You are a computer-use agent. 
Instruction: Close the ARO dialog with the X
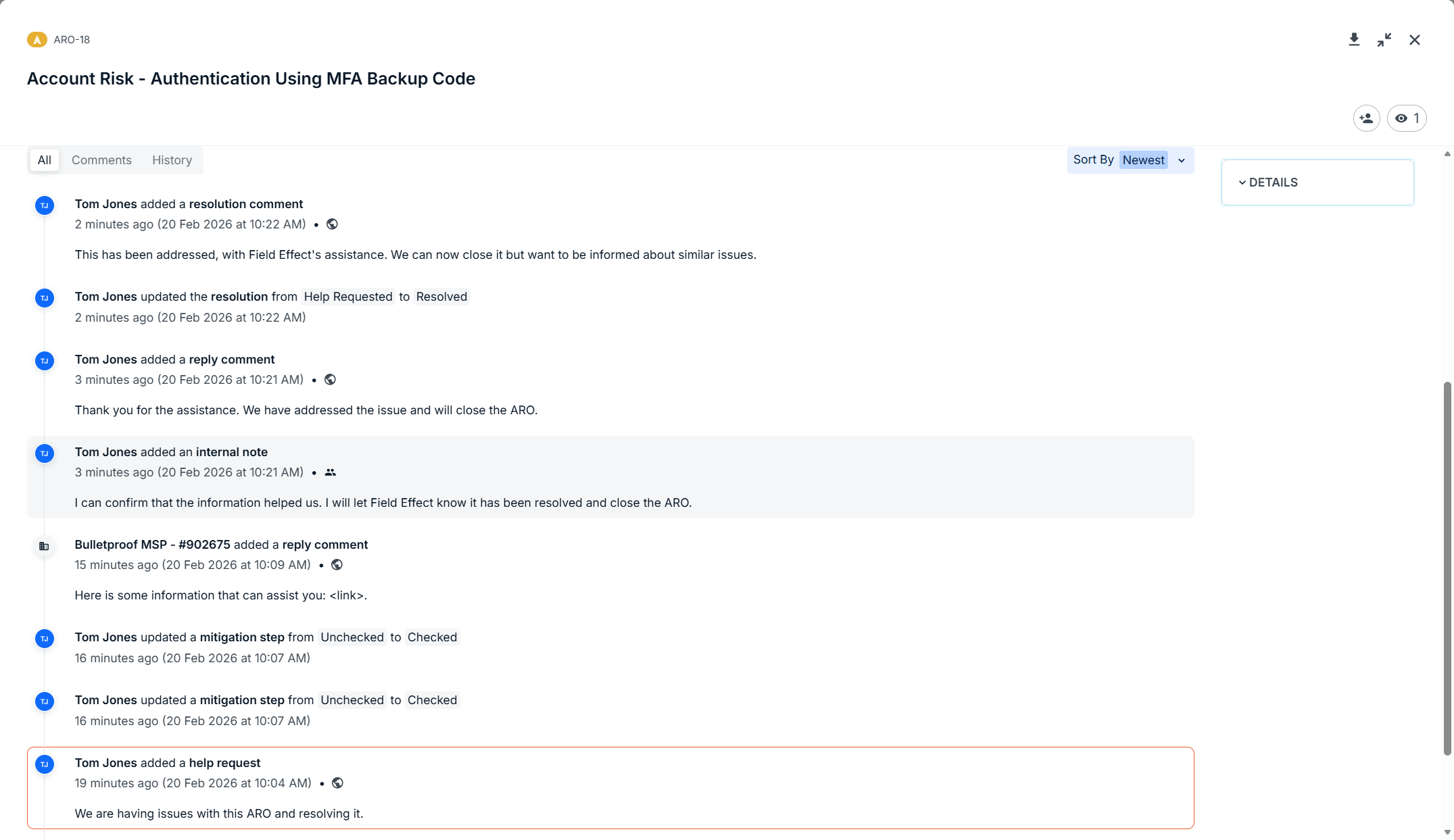[1415, 40]
